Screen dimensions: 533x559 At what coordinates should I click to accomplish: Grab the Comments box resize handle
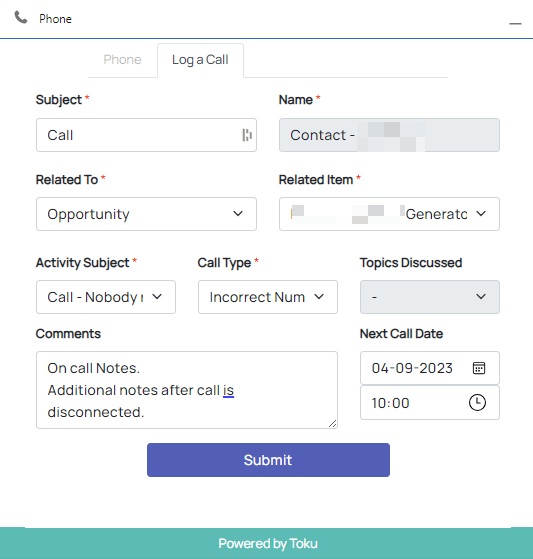[x=333, y=424]
